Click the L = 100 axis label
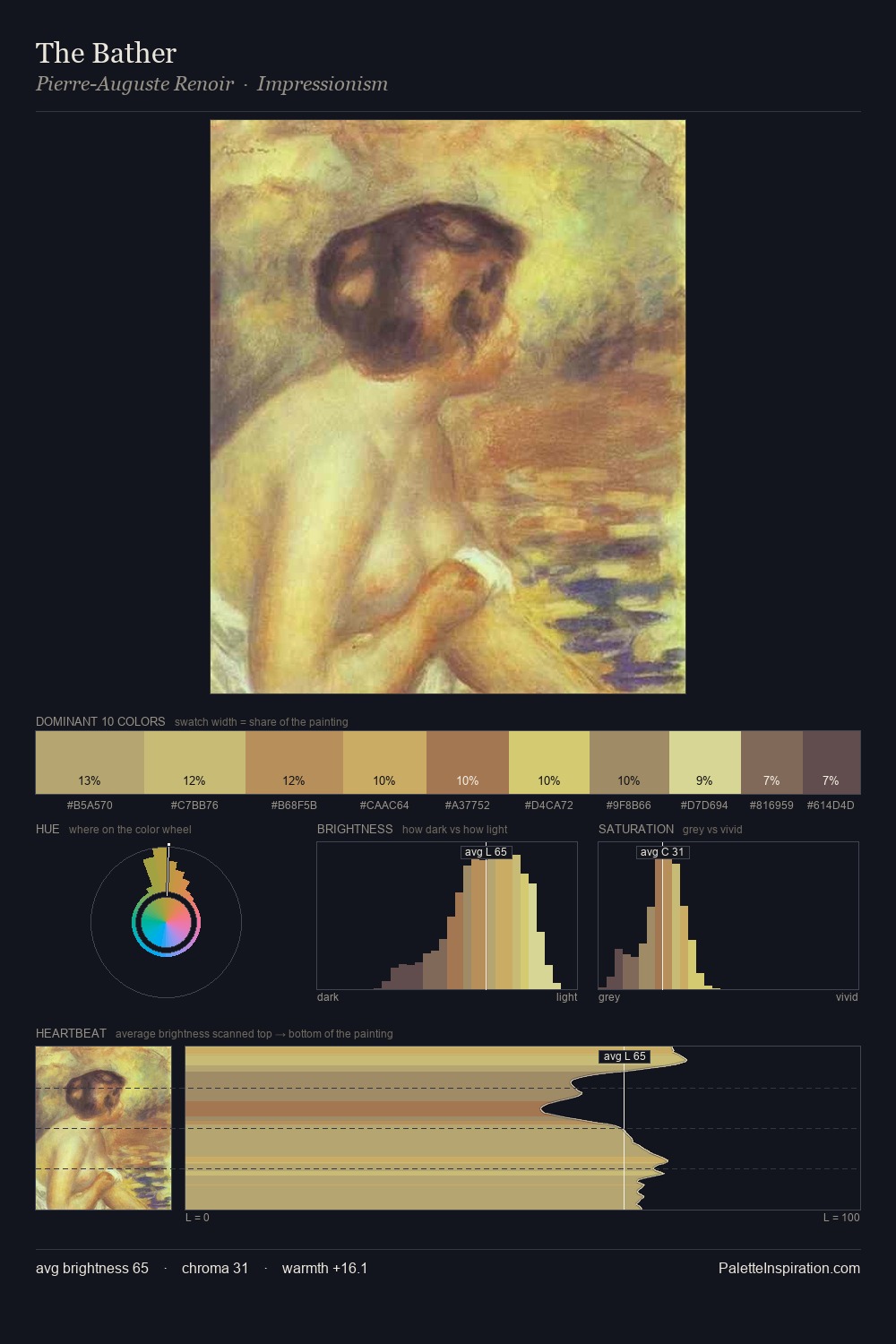 tap(841, 1218)
